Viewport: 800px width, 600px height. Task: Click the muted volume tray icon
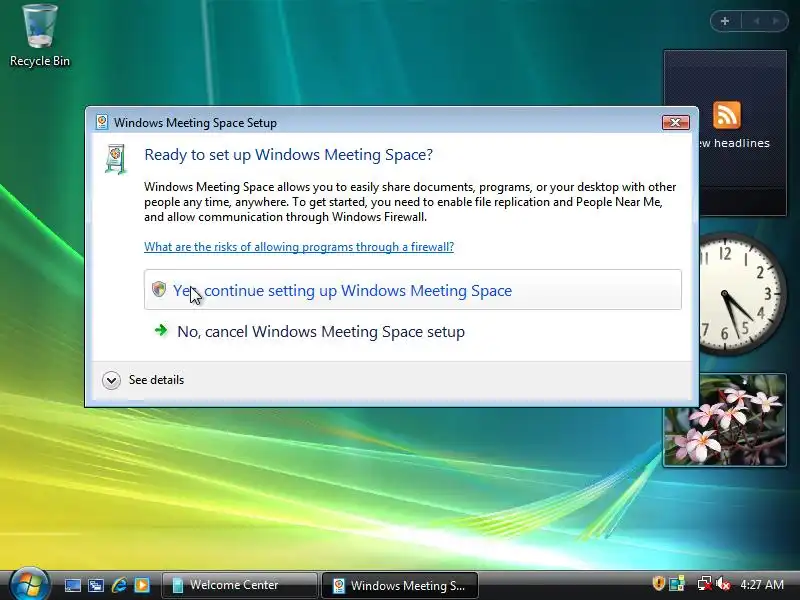pyautogui.click(x=722, y=584)
